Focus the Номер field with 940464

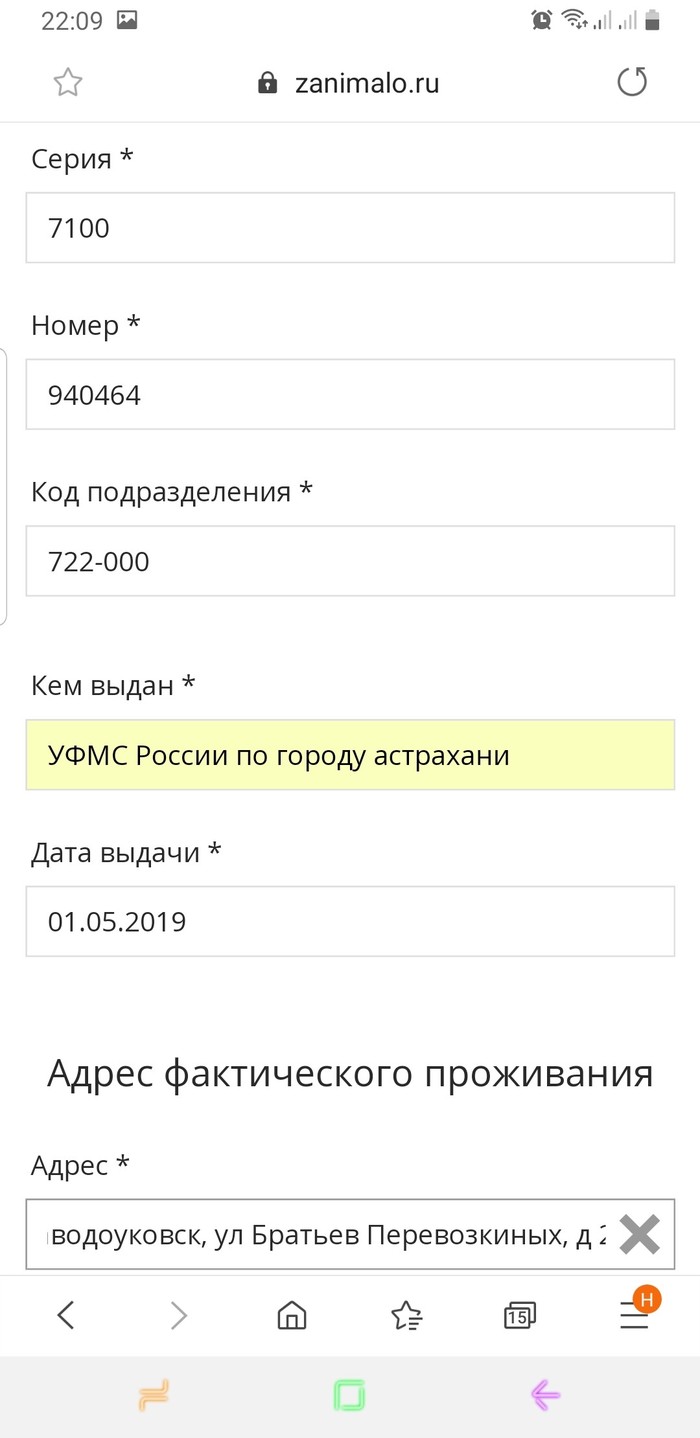(350, 395)
